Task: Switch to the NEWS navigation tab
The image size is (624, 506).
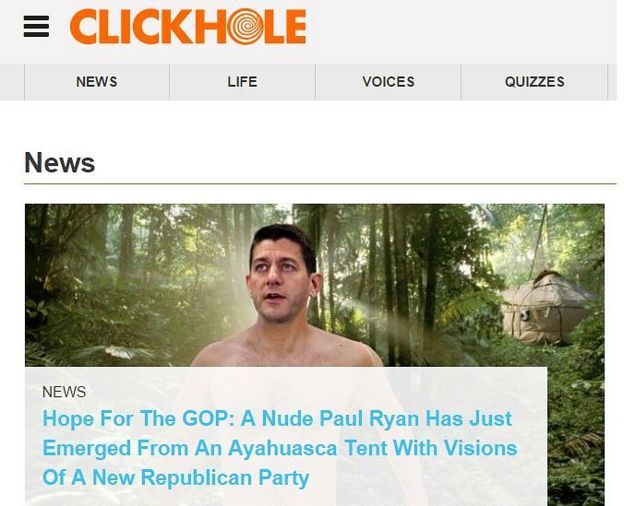Action: (97, 82)
